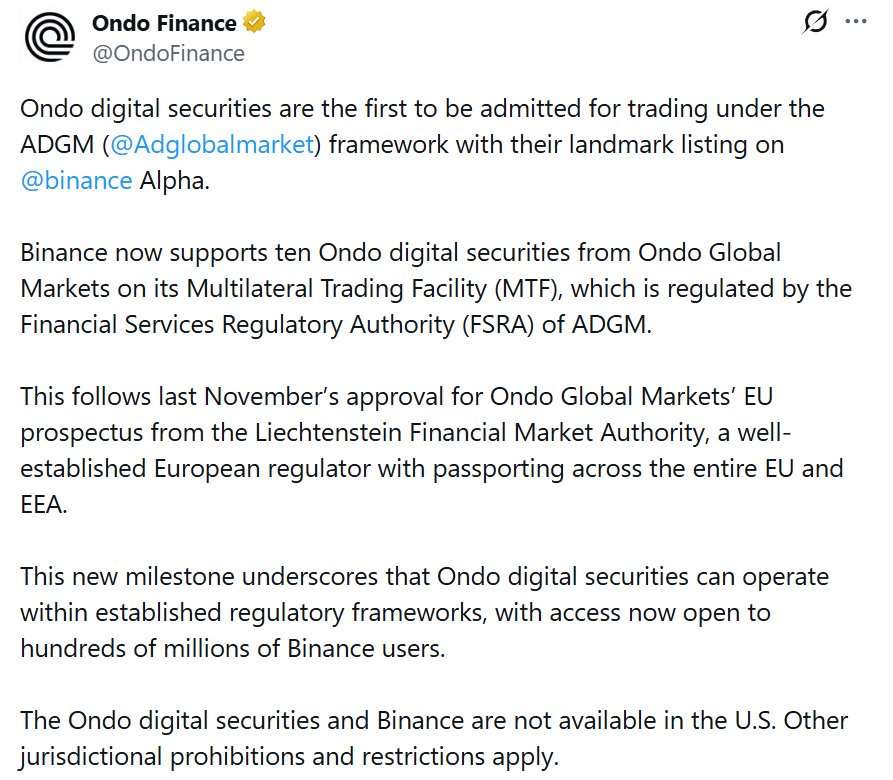Click the @OndoFinance handle
The height and width of the screenshot is (780, 893).
click(168, 53)
